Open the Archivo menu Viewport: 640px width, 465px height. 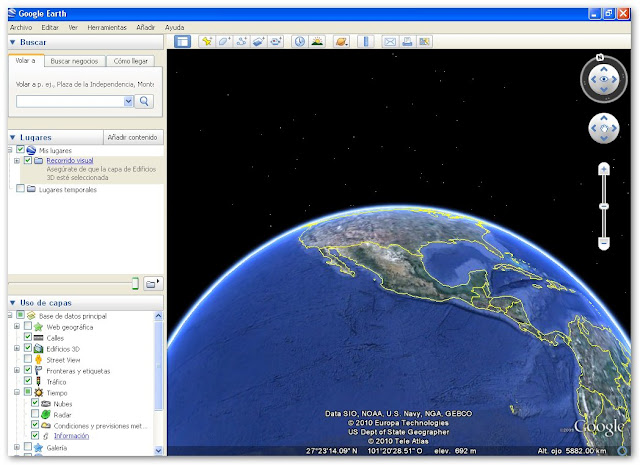21,27
